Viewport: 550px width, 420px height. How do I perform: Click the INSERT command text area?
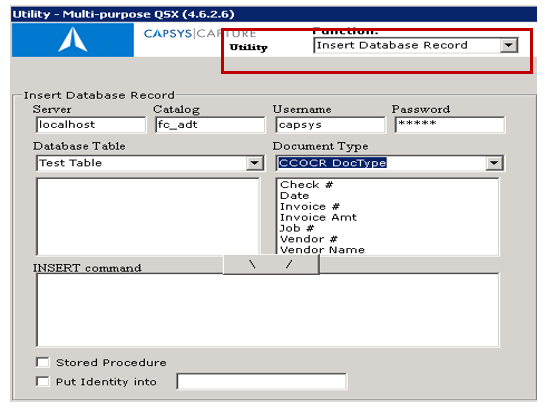pyautogui.click(x=268, y=310)
